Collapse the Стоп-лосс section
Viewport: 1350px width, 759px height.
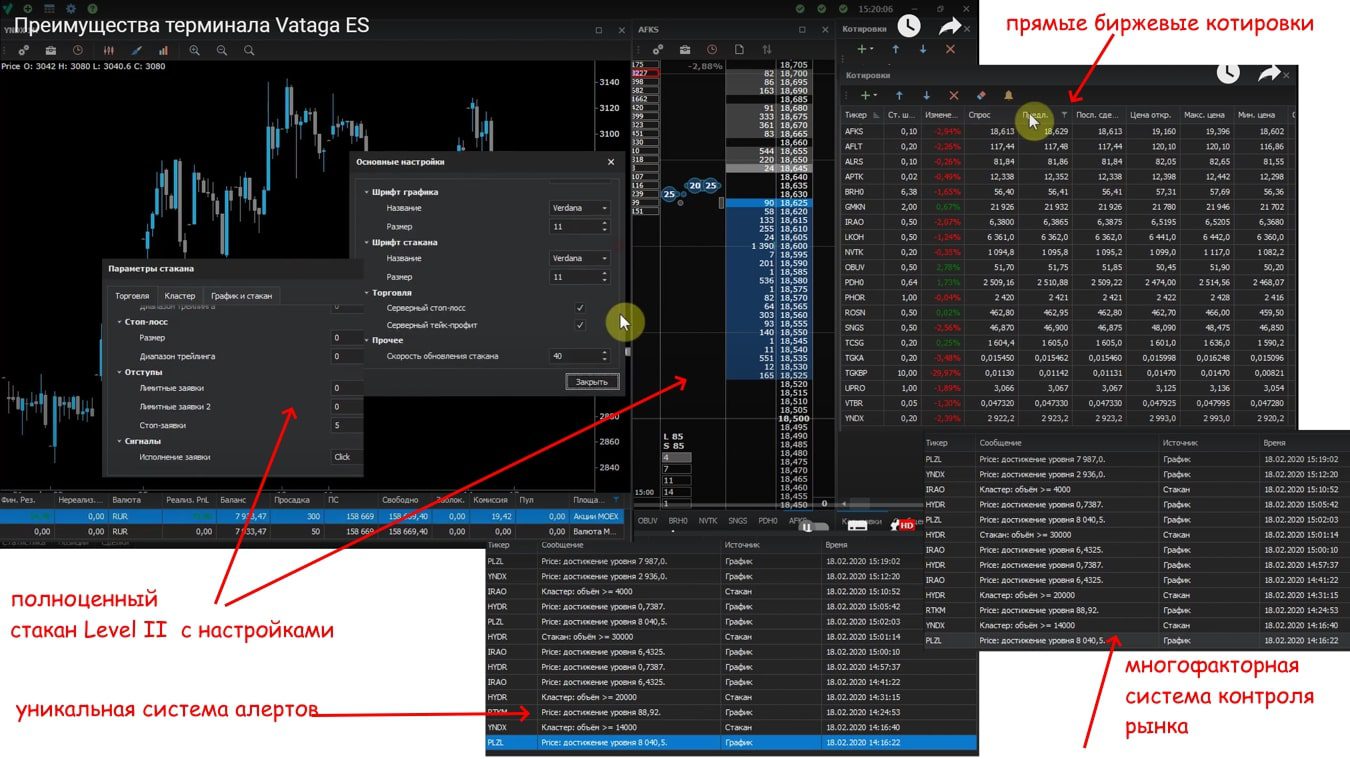119,323
